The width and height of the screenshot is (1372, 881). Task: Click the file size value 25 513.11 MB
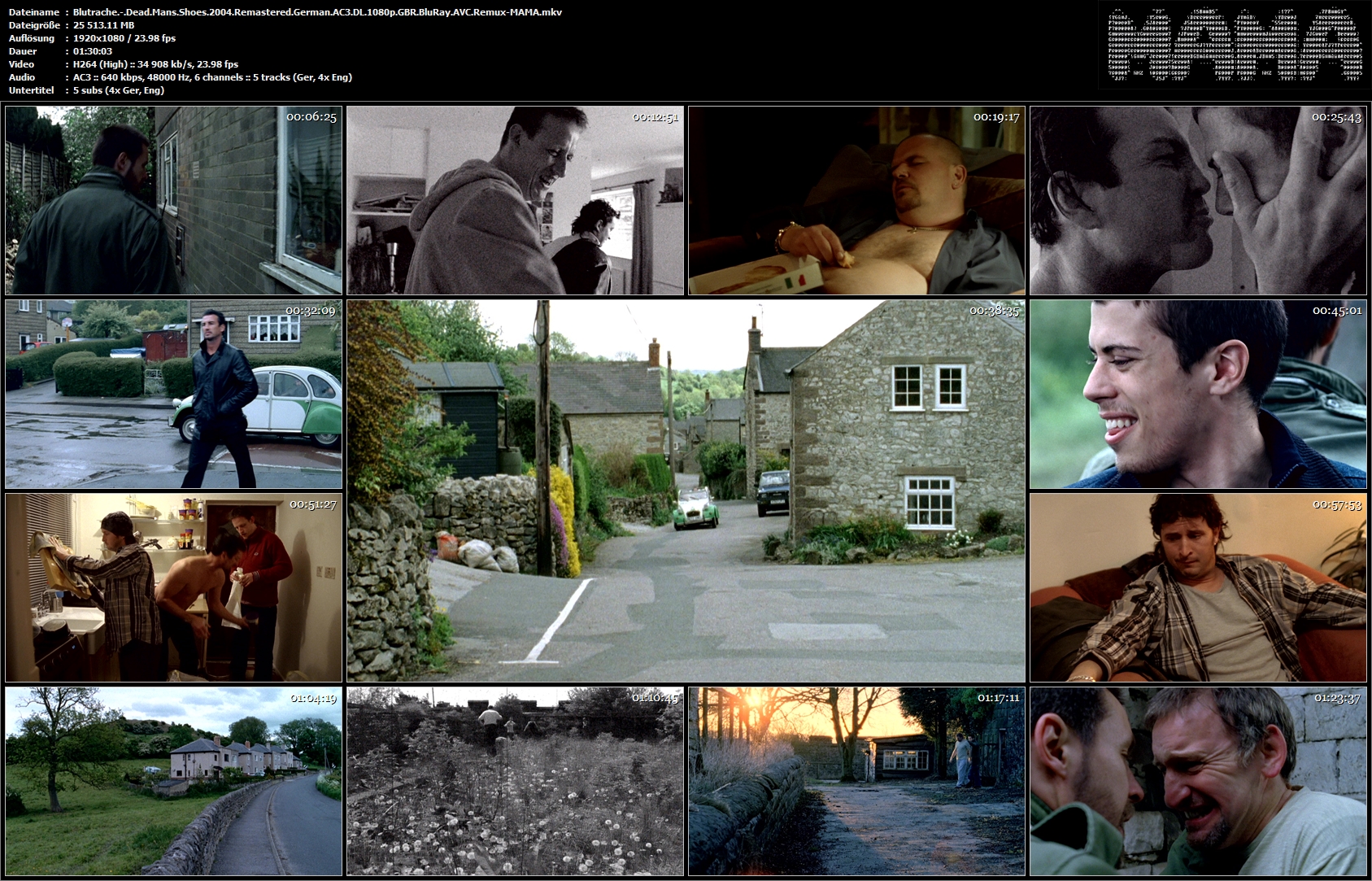click(x=103, y=25)
